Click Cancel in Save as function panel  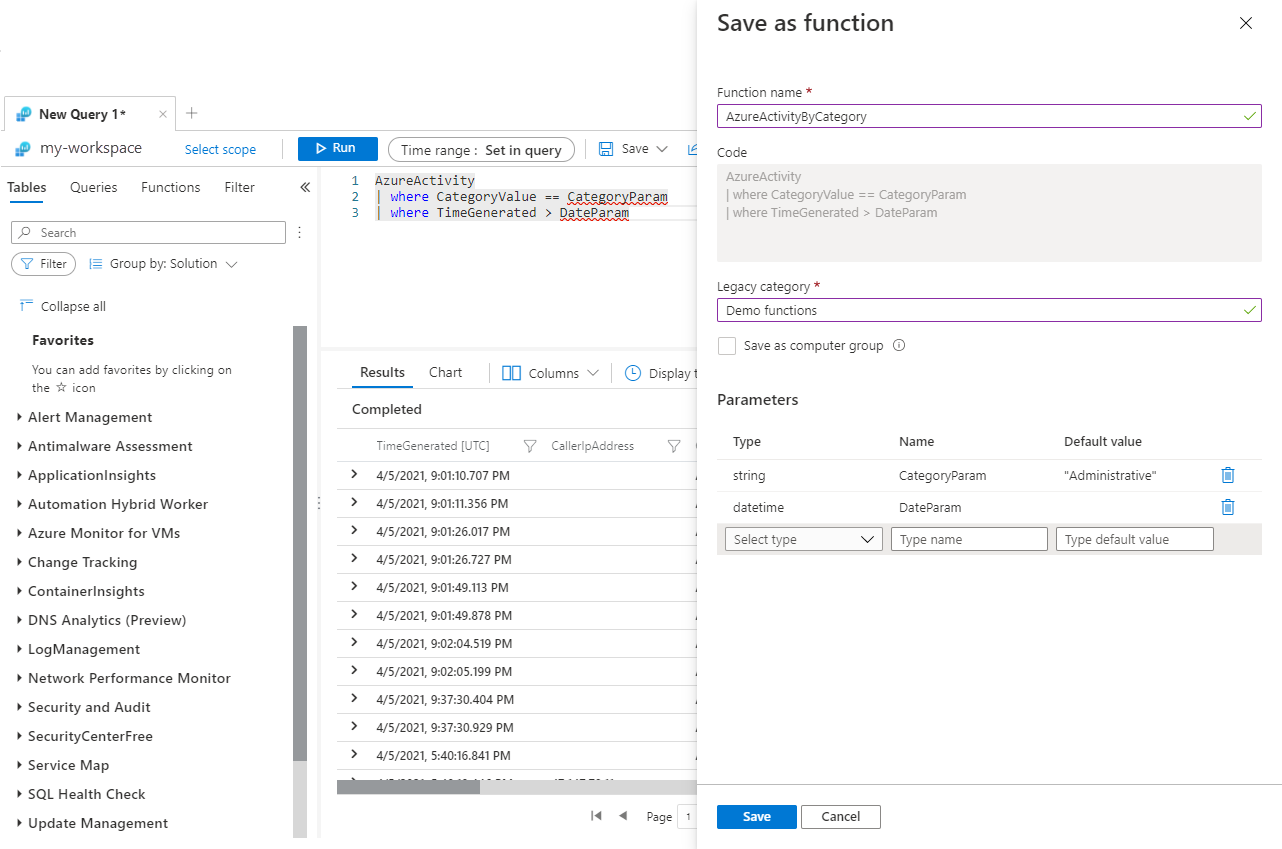[840, 816]
